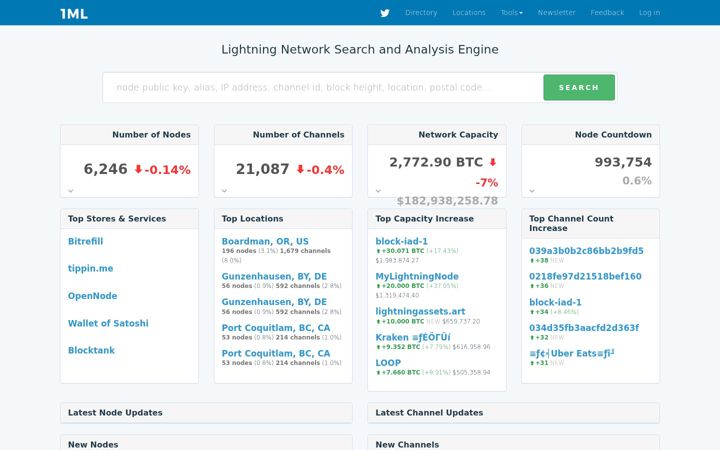
Task: Open lightningassets.art node link
Action: pyautogui.click(x=420, y=311)
